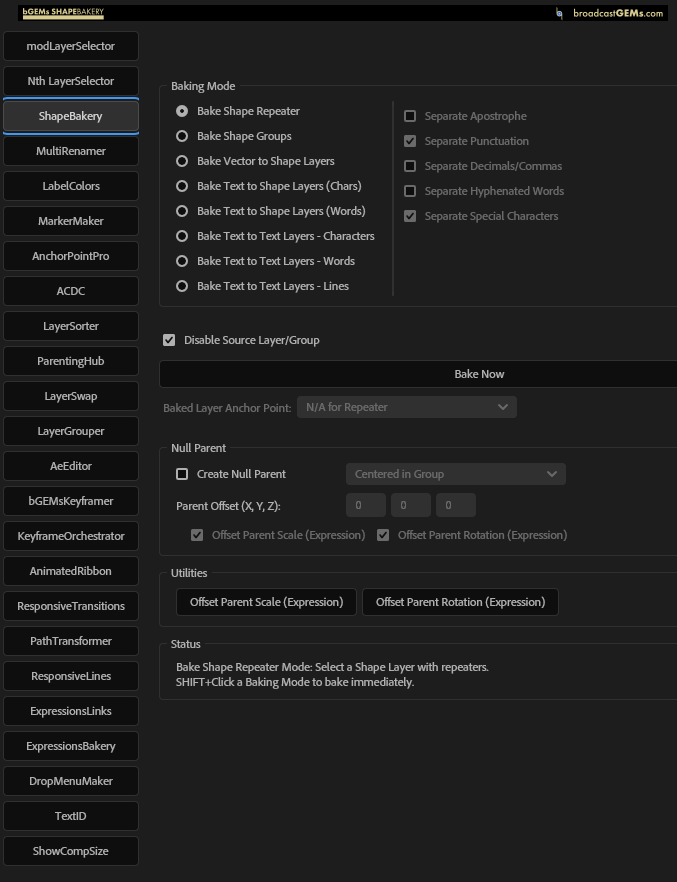Click the Parent Offset X input field
677x882 pixels.
click(366, 506)
